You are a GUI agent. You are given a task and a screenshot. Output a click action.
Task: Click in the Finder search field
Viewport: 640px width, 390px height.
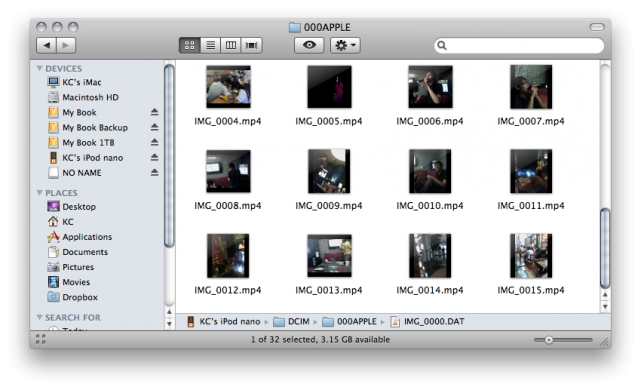[x=519, y=45]
